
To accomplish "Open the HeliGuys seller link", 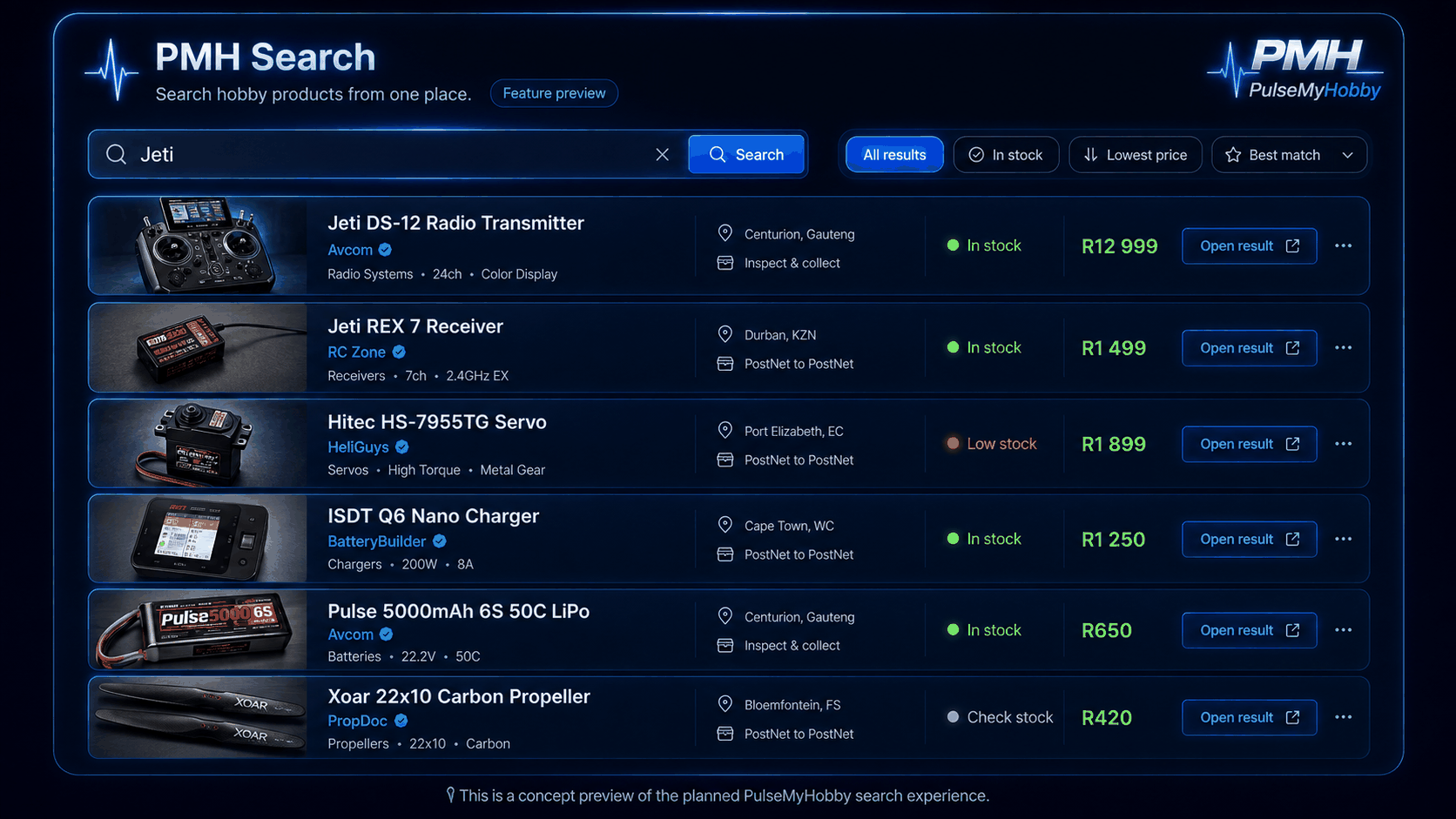I will click(358, 446).
